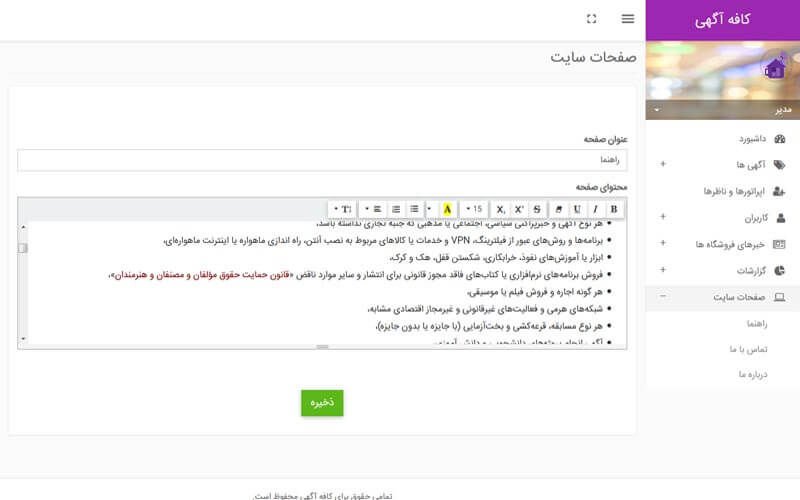Open the راهنما sub-page link in the sidebar
Image resolution: width=800 pixels, height=500 pixels.
point(757,323)
